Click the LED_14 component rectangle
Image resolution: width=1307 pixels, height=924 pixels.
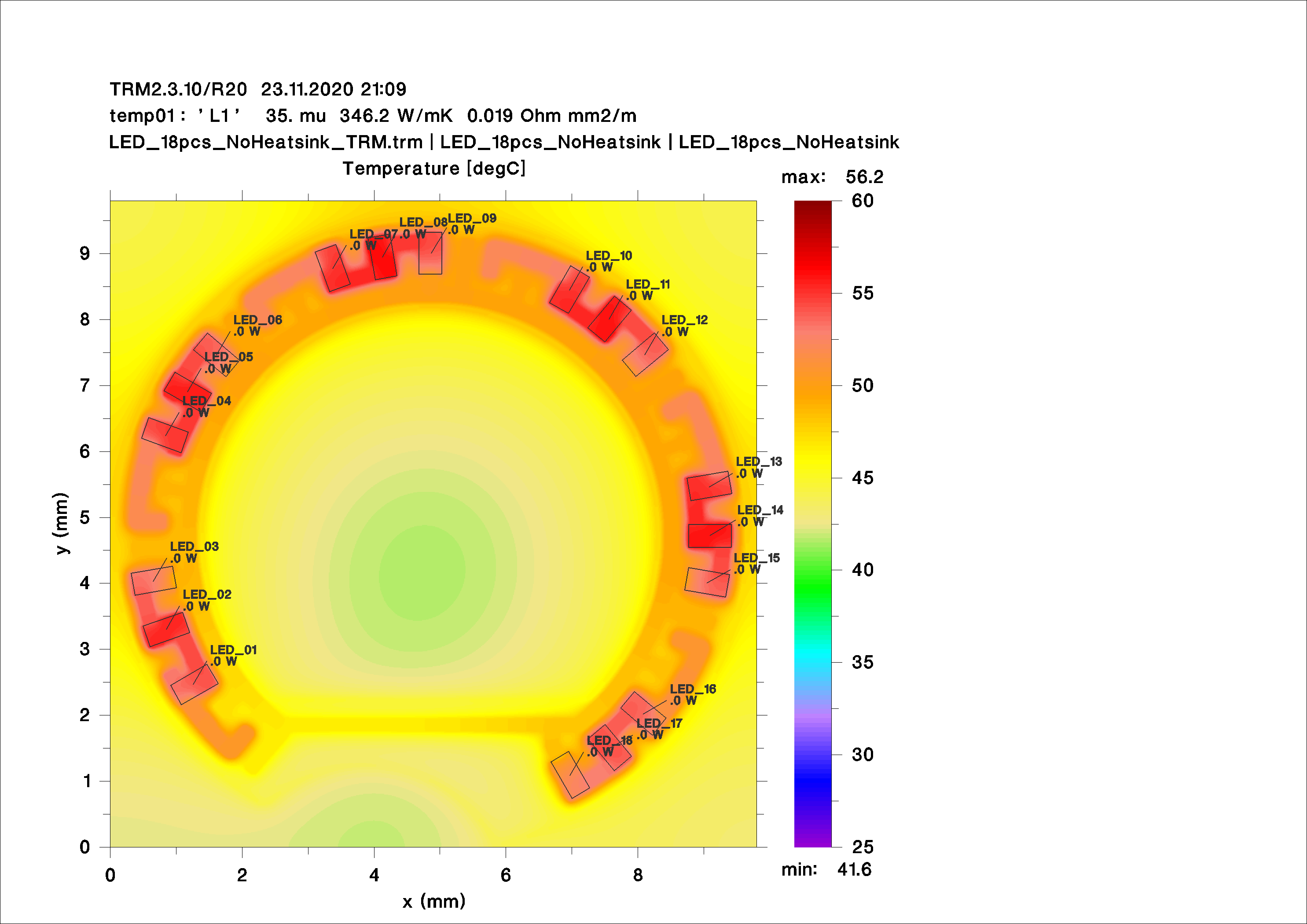tap(709, 536)
